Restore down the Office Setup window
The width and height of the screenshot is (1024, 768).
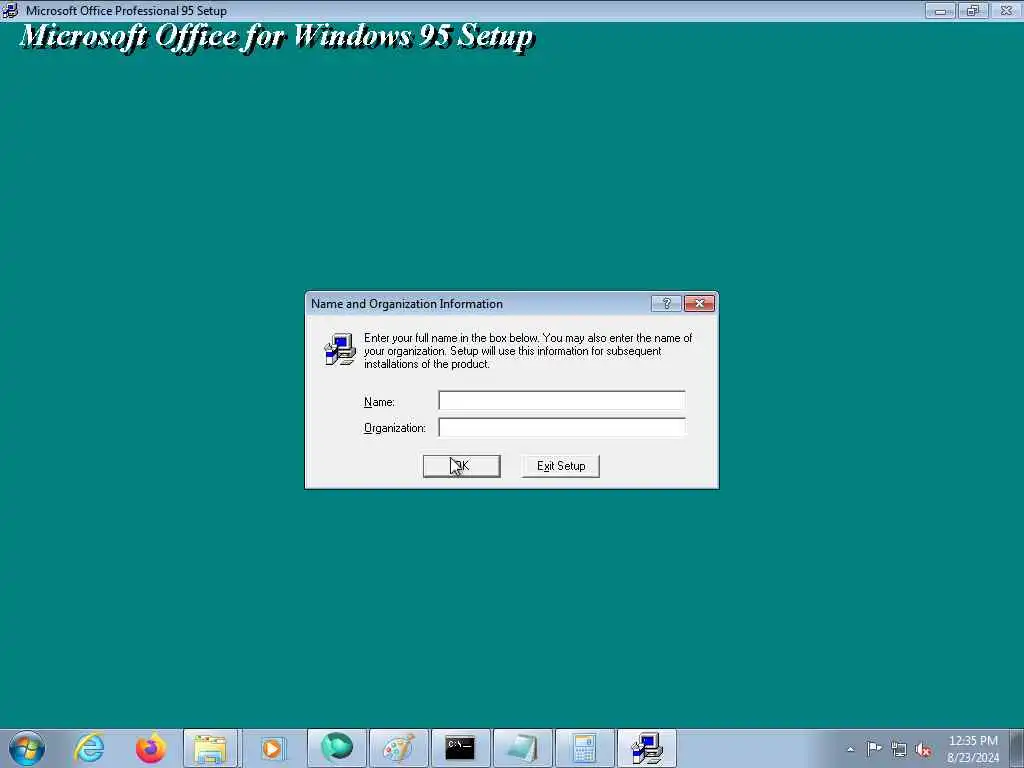(973, 11)
